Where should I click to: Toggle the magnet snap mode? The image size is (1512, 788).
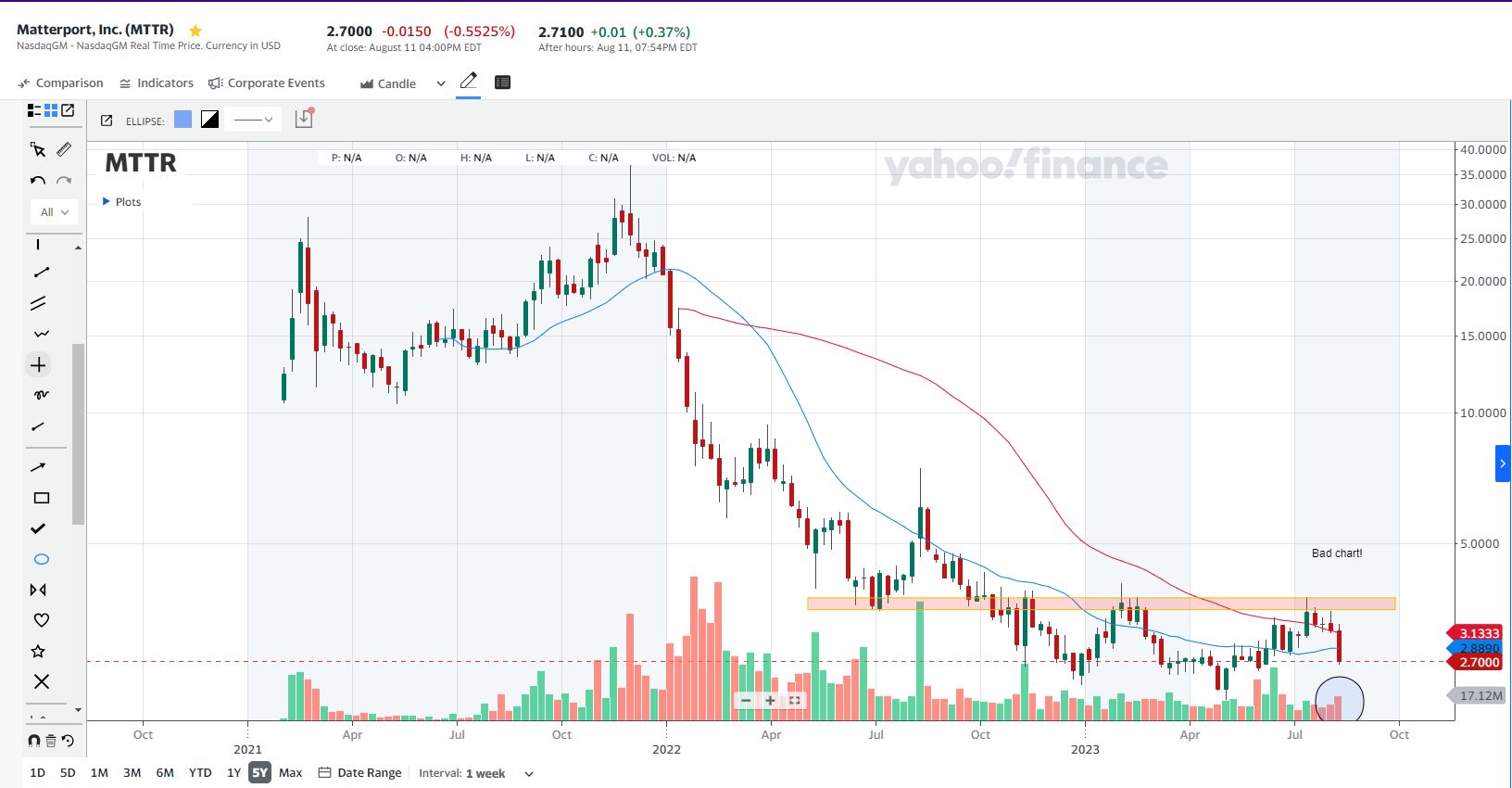pos(34,741)
